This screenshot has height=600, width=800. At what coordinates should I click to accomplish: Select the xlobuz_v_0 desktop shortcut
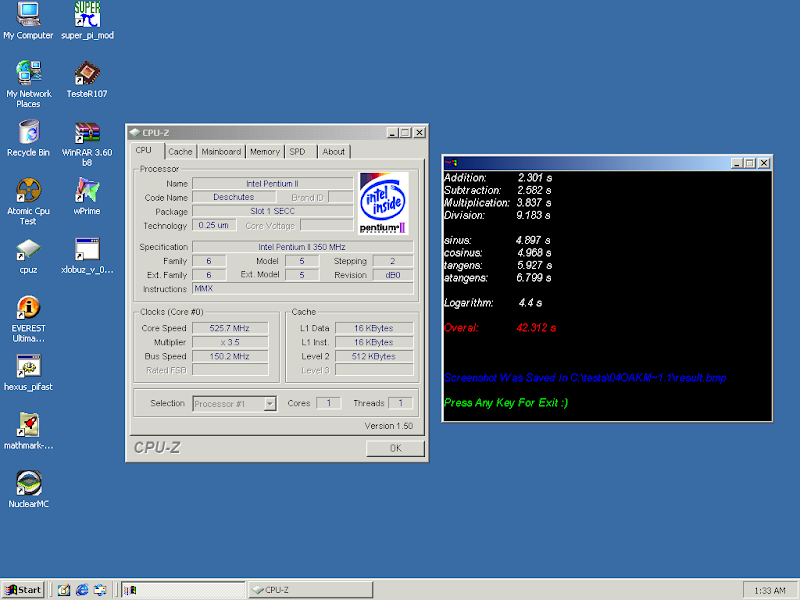point(87,256)
